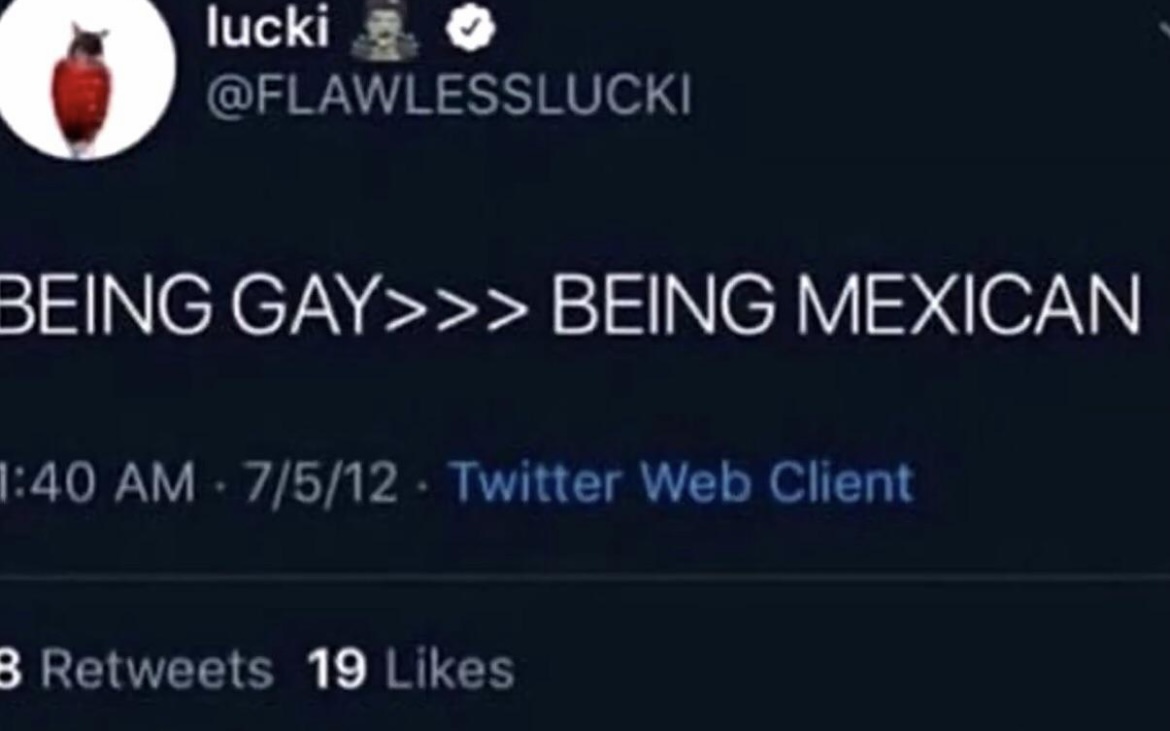Screen dimensions: 1170x731
Task: View the 8 Retweets list
Action: coord(137,668)
